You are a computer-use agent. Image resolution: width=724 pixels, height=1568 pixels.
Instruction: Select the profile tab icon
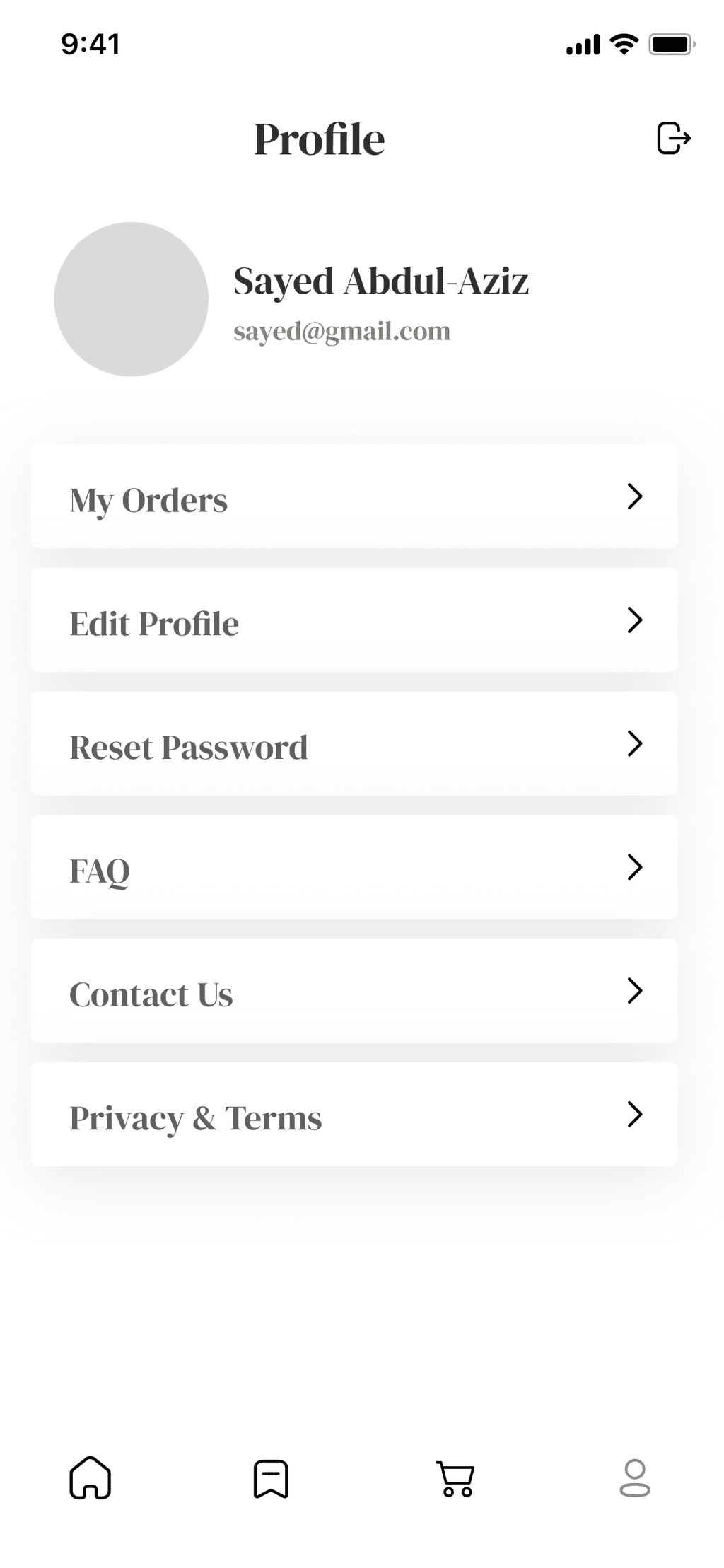[634, 1478]
